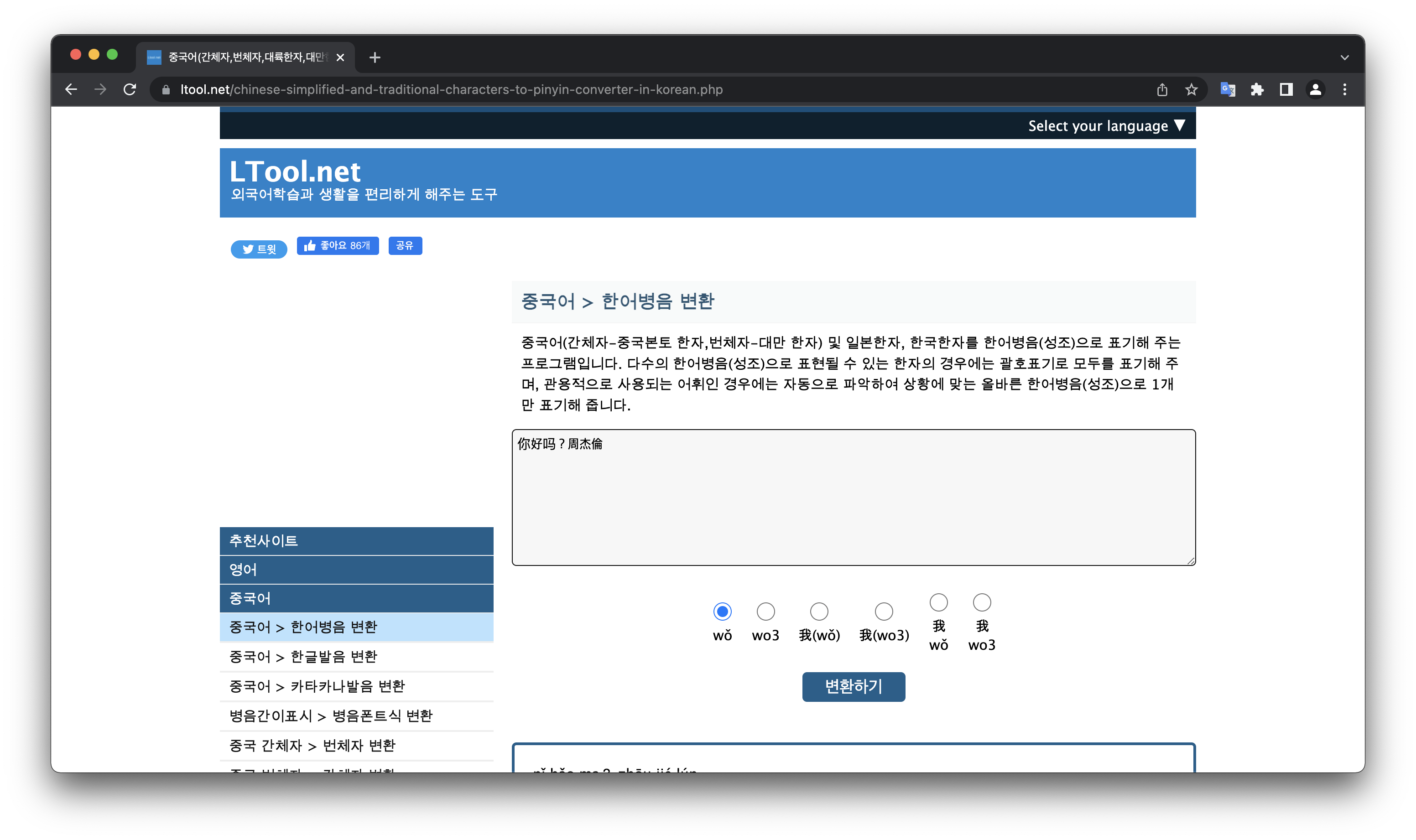
Task: Open Chrome three-dot menu
Action: (1345, 89)
